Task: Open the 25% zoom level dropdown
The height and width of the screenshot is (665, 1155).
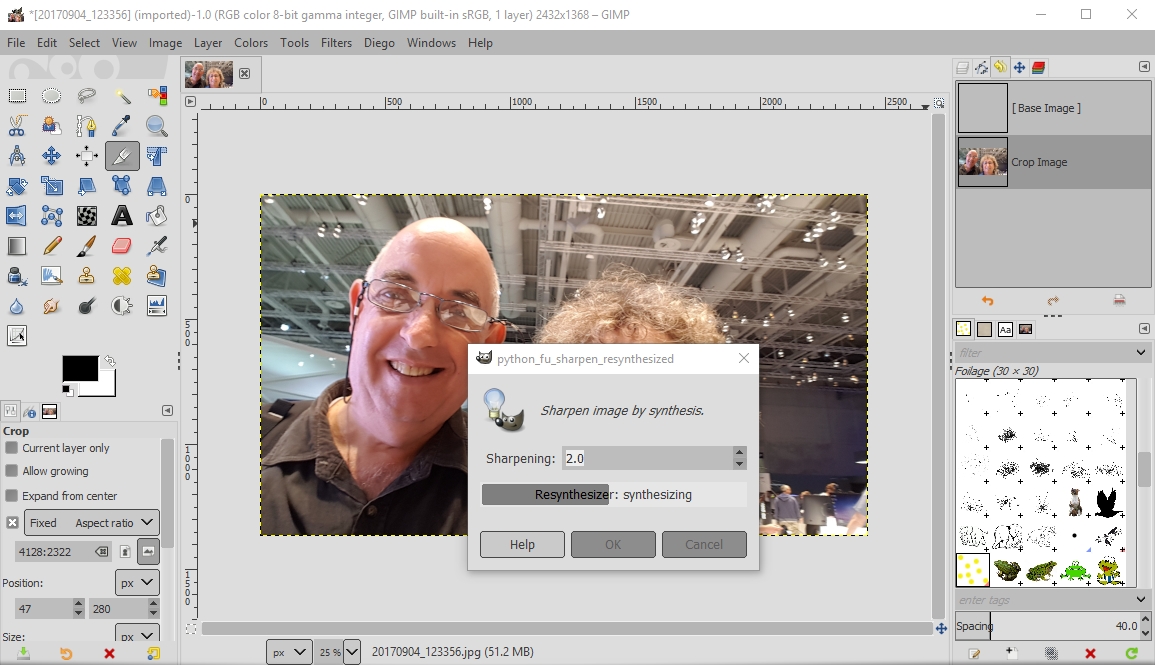Action: (352, 652)
